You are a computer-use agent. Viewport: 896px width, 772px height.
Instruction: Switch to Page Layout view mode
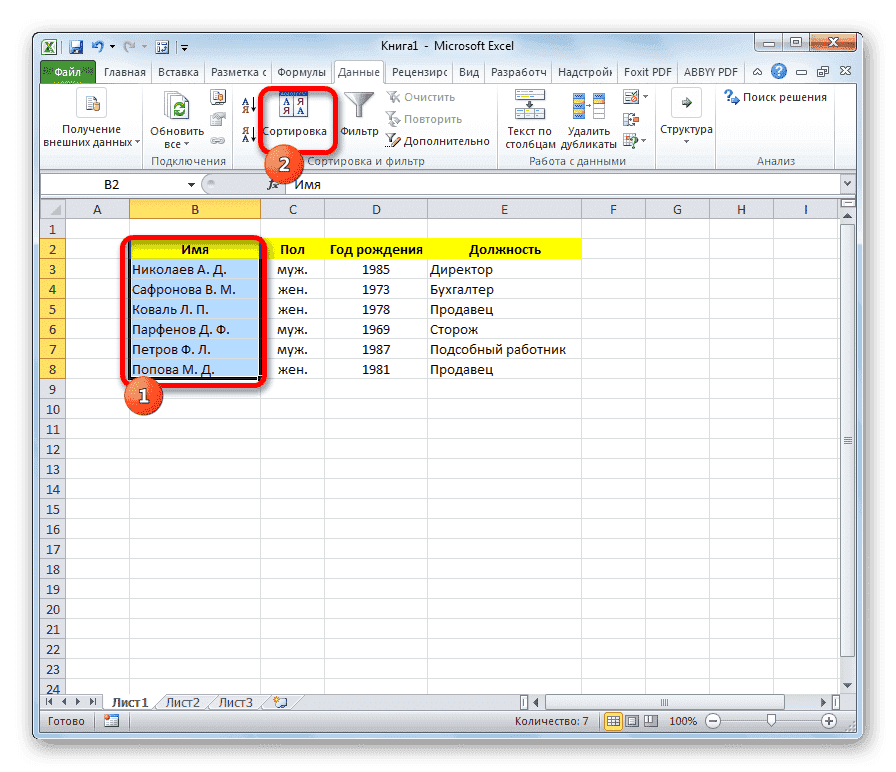[633, 720]
